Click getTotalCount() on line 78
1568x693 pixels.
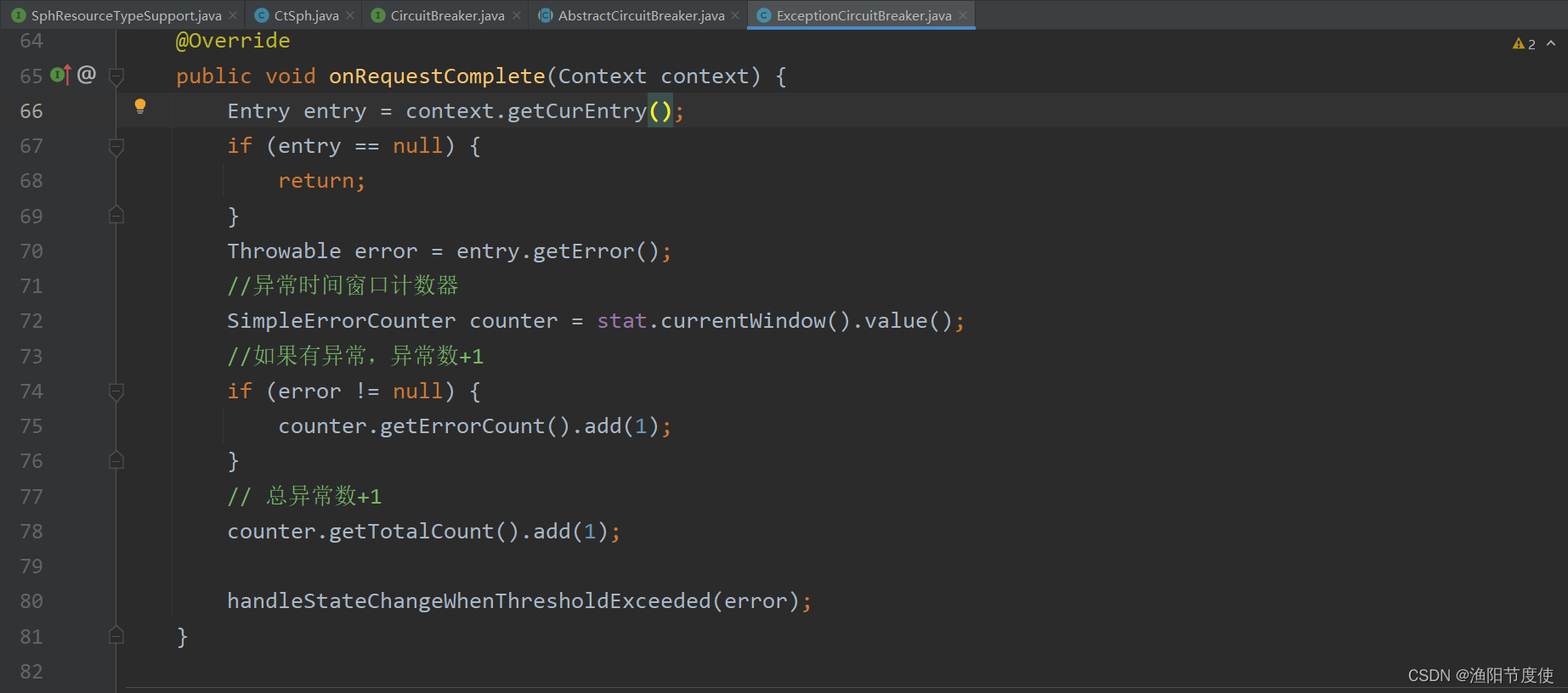pyautogui.click(x=424, y=532)
